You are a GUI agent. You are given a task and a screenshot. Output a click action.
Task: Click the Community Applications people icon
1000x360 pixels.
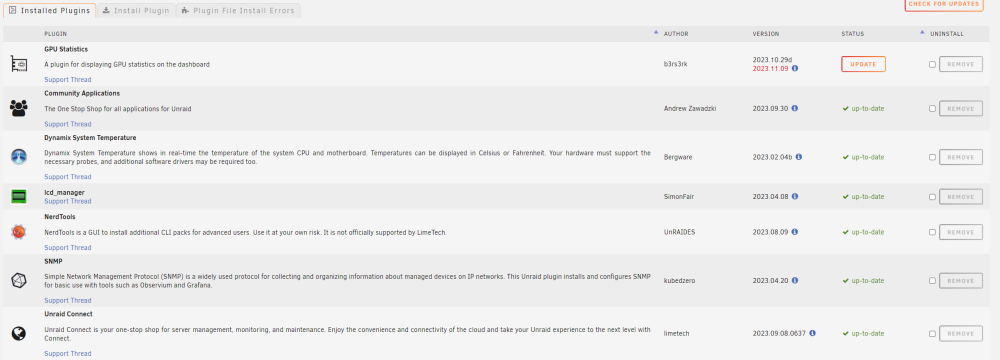pos(19,108)
